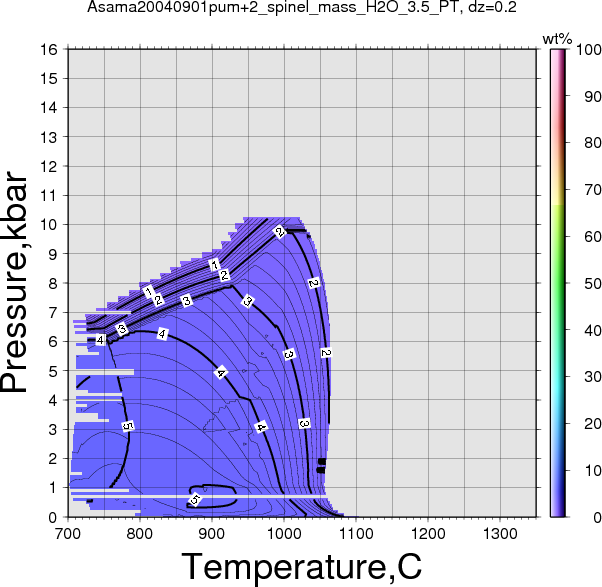Click the 1000 temperature axis tick label
This screenshot has width=602, height=587.
pyautogui.click(x=284, y=534)
